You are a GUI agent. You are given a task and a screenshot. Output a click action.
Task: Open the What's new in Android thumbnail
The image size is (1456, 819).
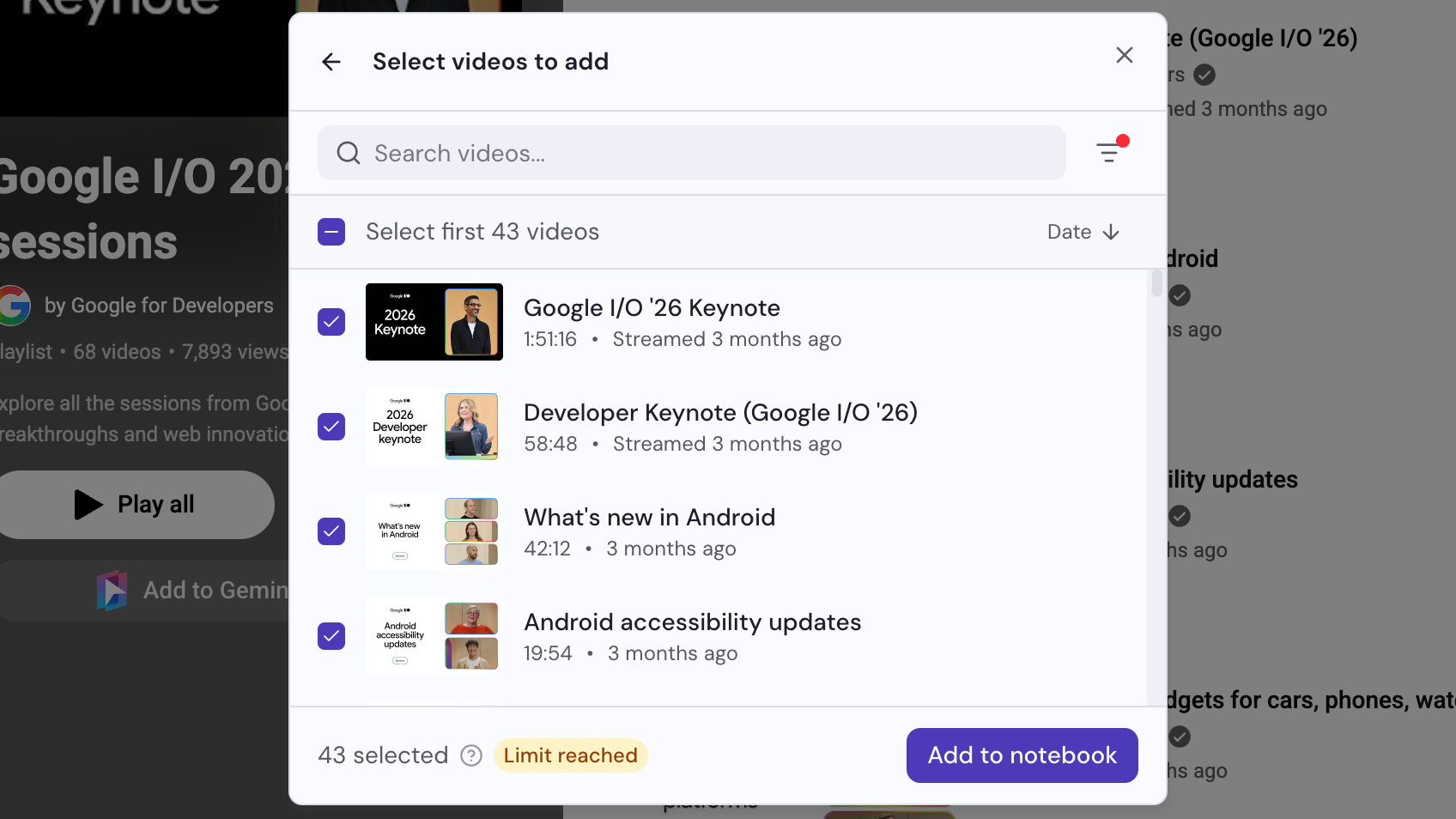pos(434,531)
